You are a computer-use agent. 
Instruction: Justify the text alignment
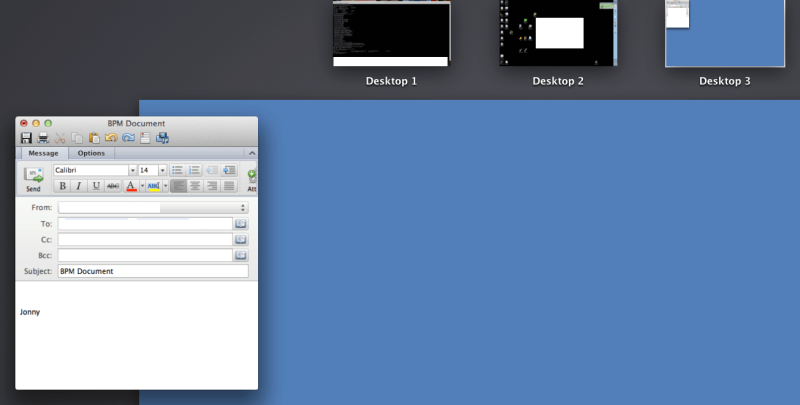pyautogui.click(x=229, y=186)
